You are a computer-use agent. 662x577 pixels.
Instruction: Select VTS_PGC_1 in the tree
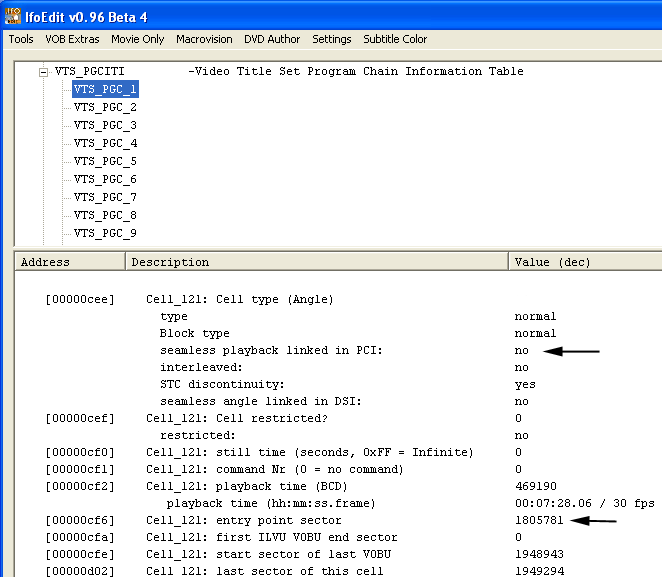pyautogui.click(x=105, y=90)
